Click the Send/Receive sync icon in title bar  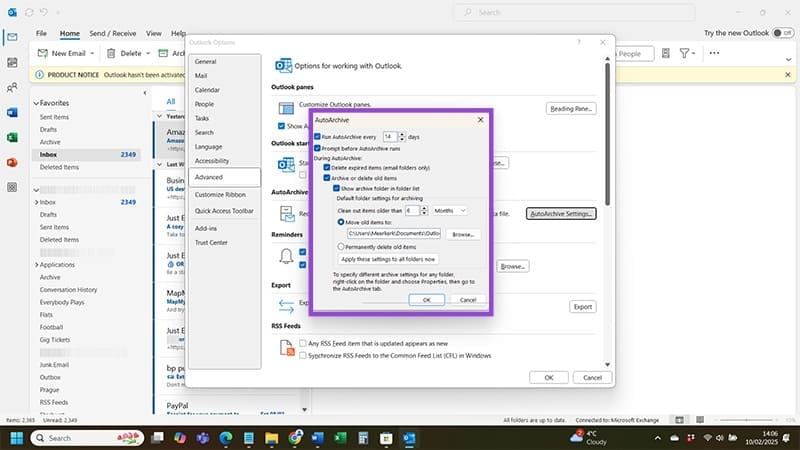pyautogui.click(x=29, y=12)
